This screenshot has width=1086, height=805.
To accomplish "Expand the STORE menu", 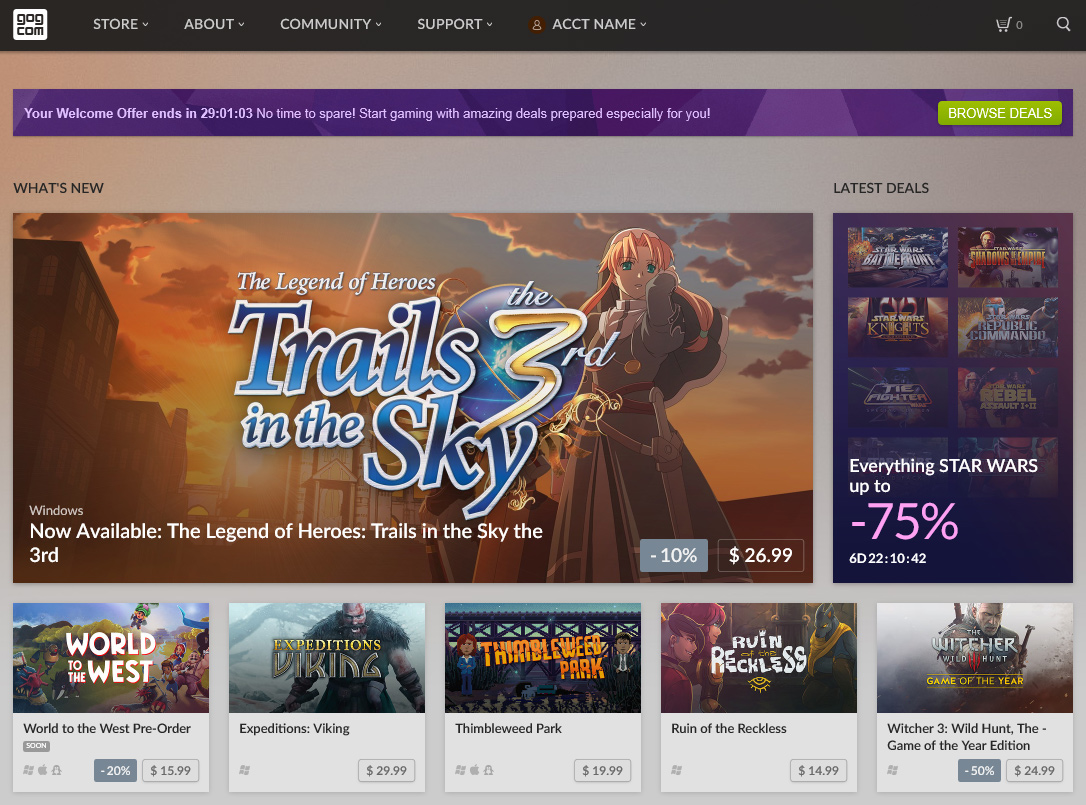I will click(121, 24).
